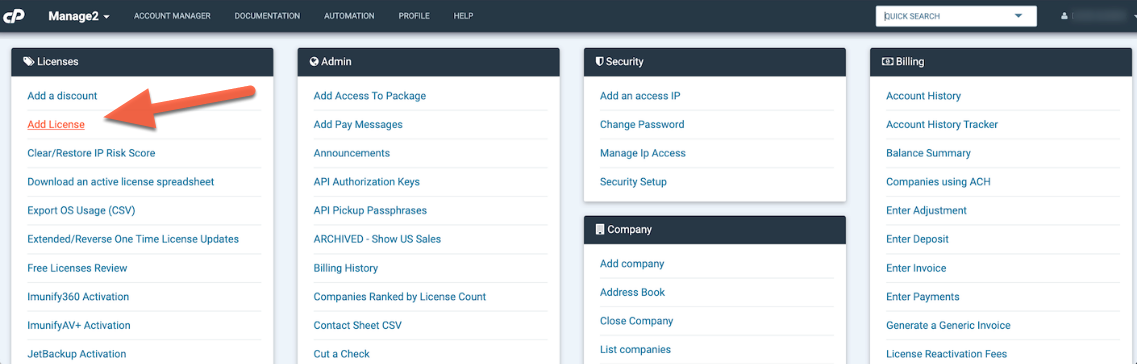Image resolution: width=1138 pixels, height=364 pixels.
Task: Open Companies Ranked by License Count
Action: pyautogui.click(x=400, y=297)
